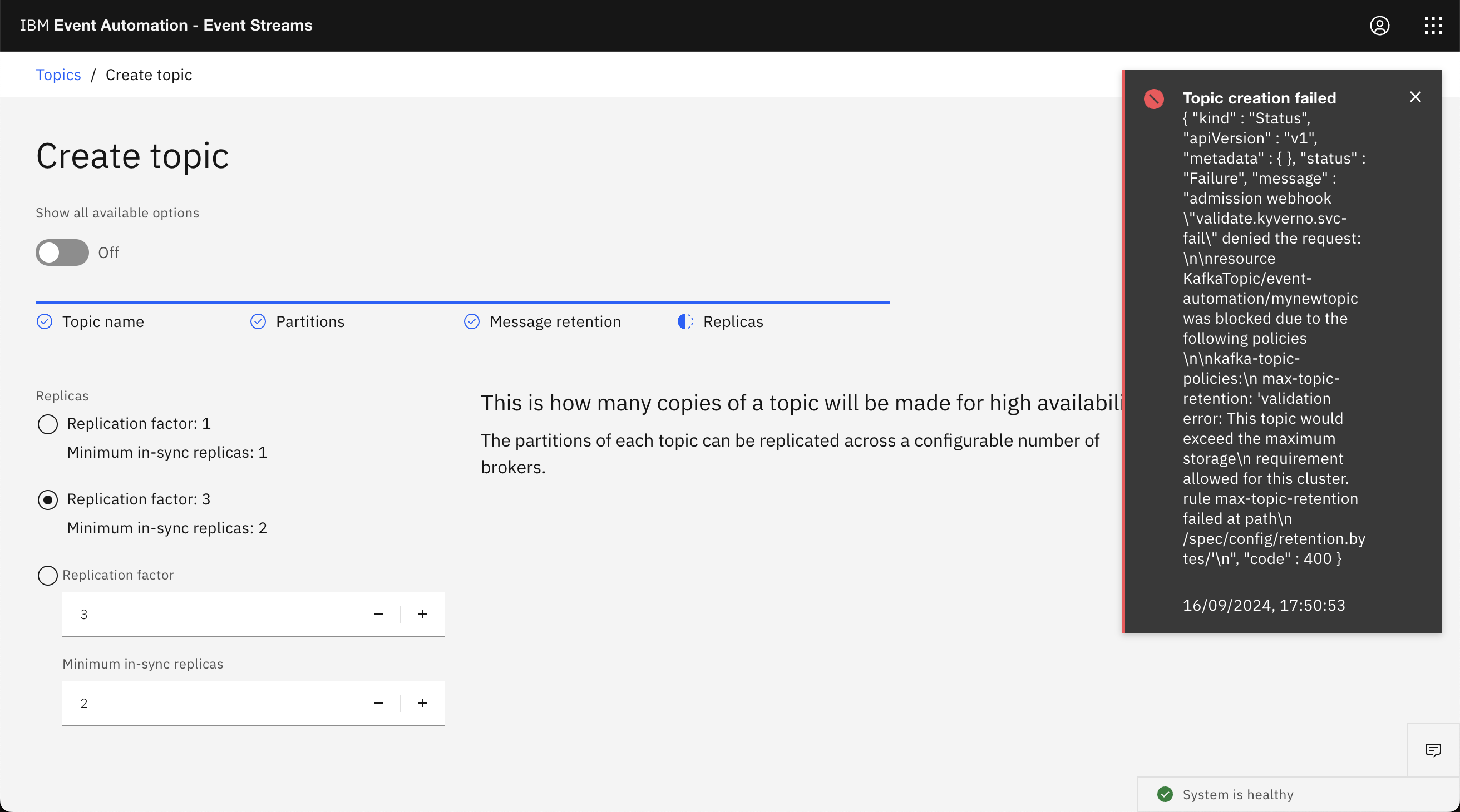This screenshot has width=1460, height=812.
Task: Click the Create topic breadcrumb label
Action: [149, 74]
